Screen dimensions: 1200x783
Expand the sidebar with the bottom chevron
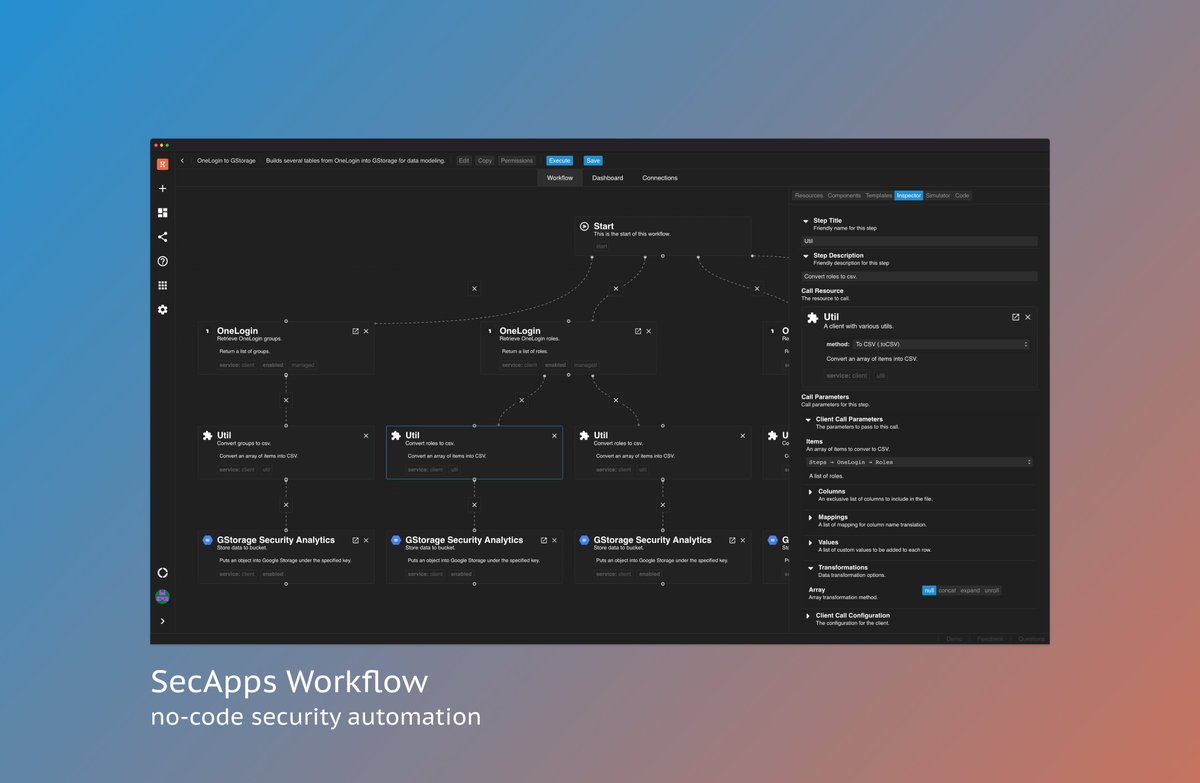163,621
